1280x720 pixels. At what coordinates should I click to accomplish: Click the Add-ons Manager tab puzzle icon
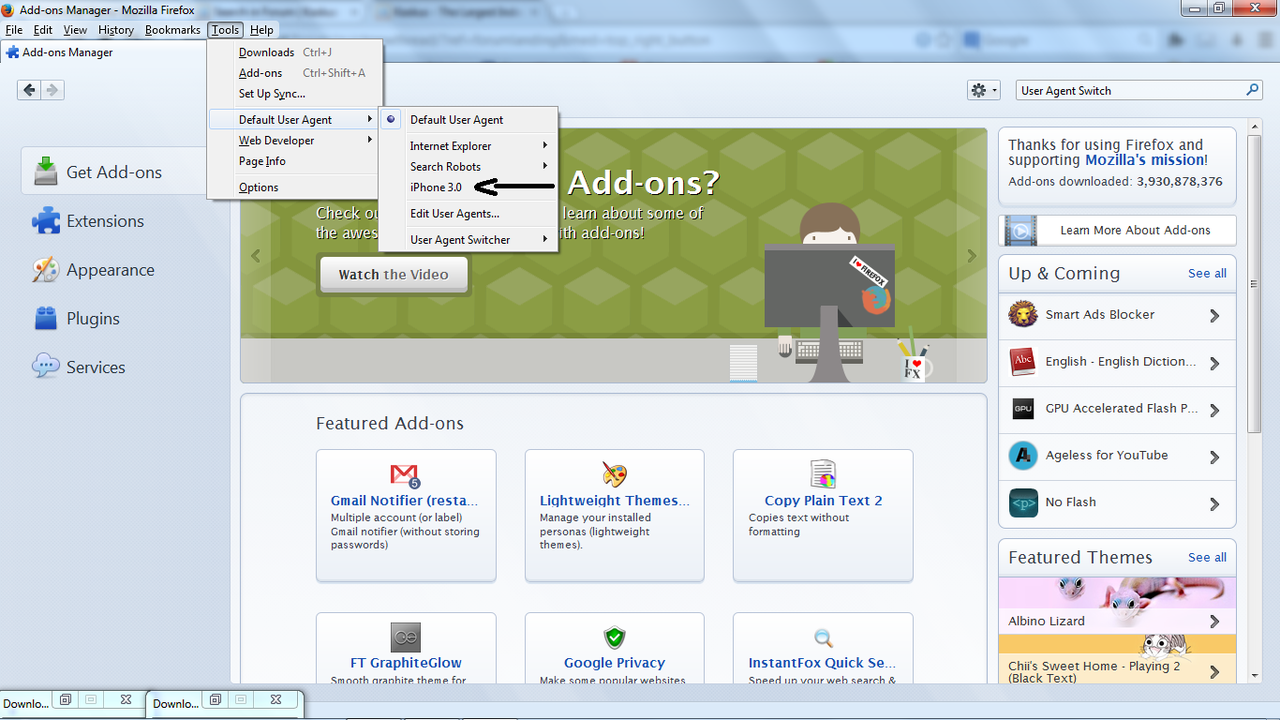(12, 52)
